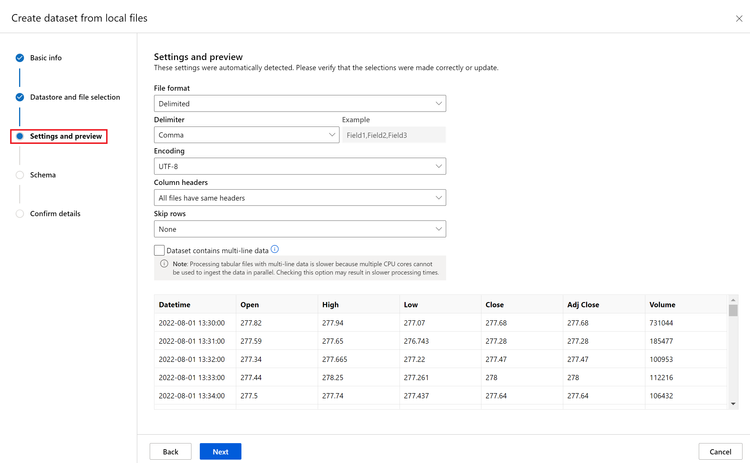Click the Confirm details step circle icon
Viewport: 750px width, 463px height.
[x=20, y=214]
